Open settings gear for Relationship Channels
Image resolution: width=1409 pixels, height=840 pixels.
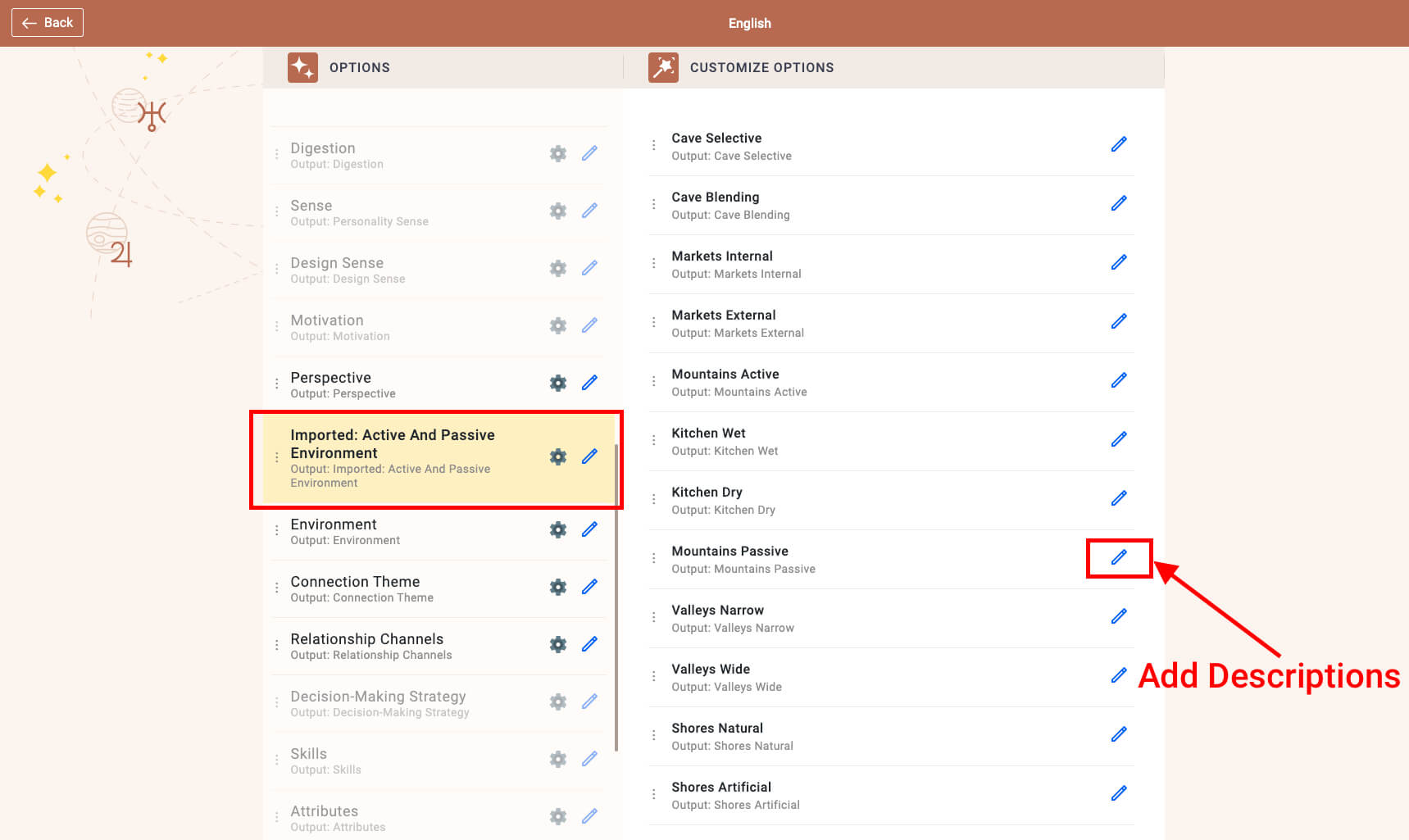[558, 644]
